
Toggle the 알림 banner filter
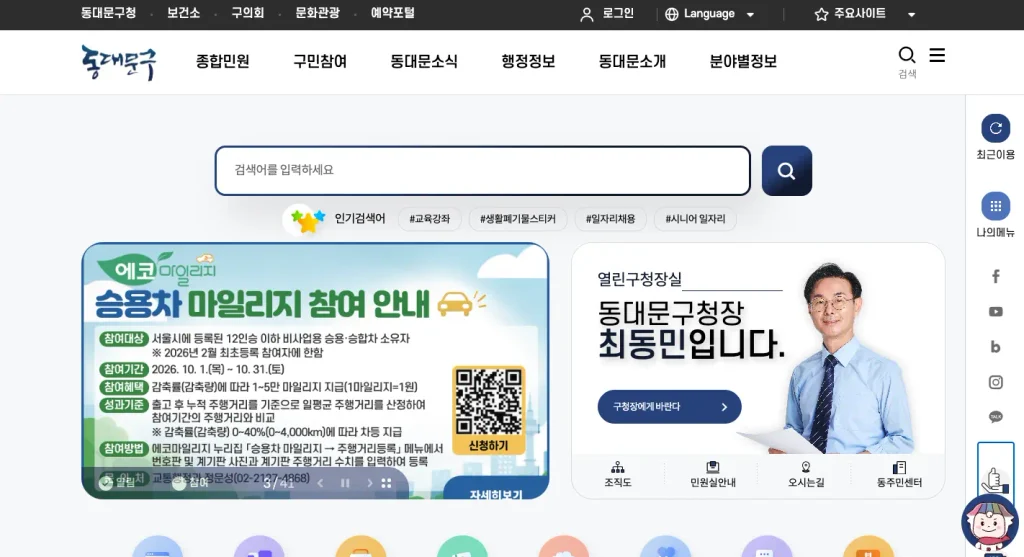(x=118, y=483)
